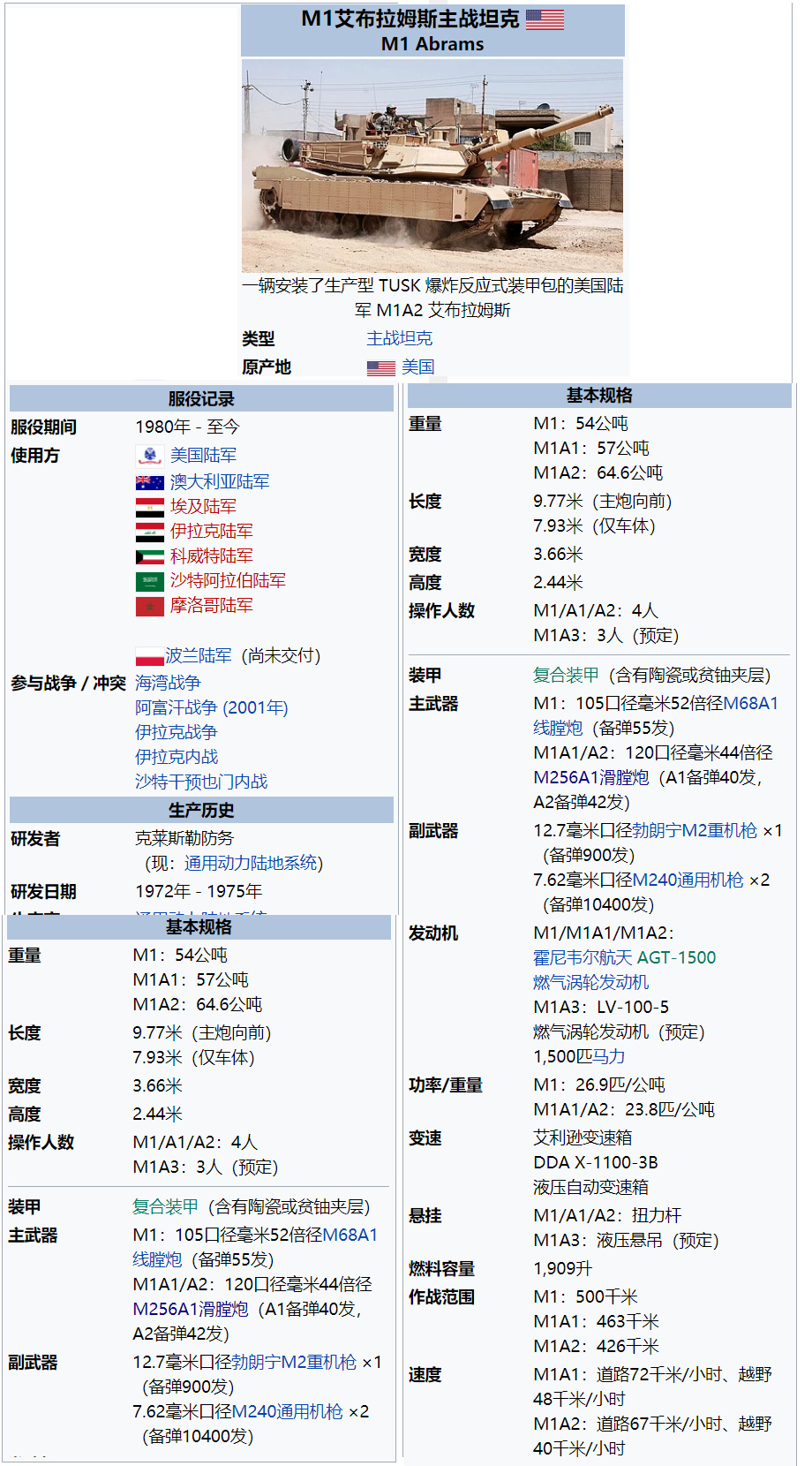Follow the 波兰陆军 link
The image size is (812, 1466).
pos(199,655)
